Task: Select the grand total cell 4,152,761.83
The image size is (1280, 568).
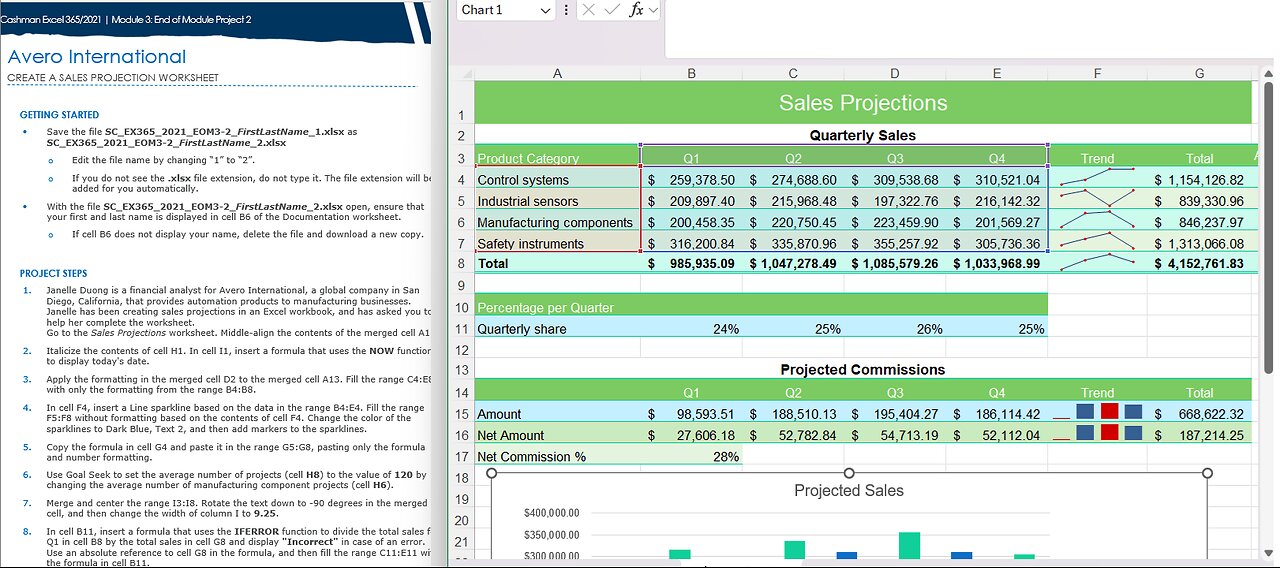Action: click(1200, 264)
